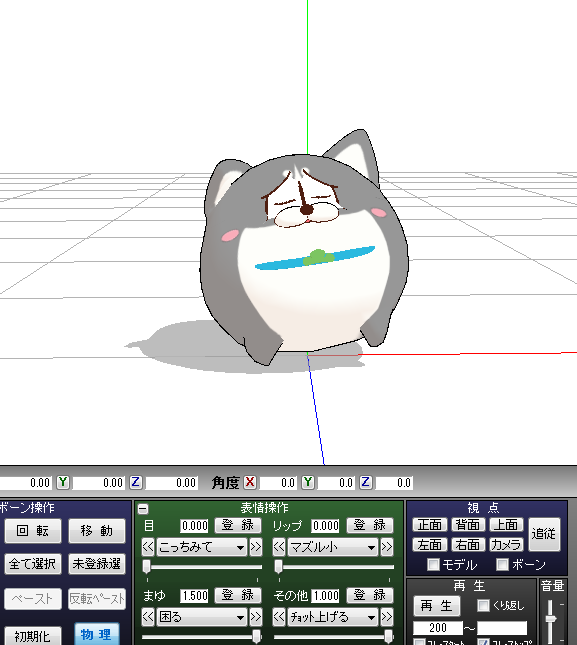
Task: Switch view to 左面 left
Action: (430, 545)
